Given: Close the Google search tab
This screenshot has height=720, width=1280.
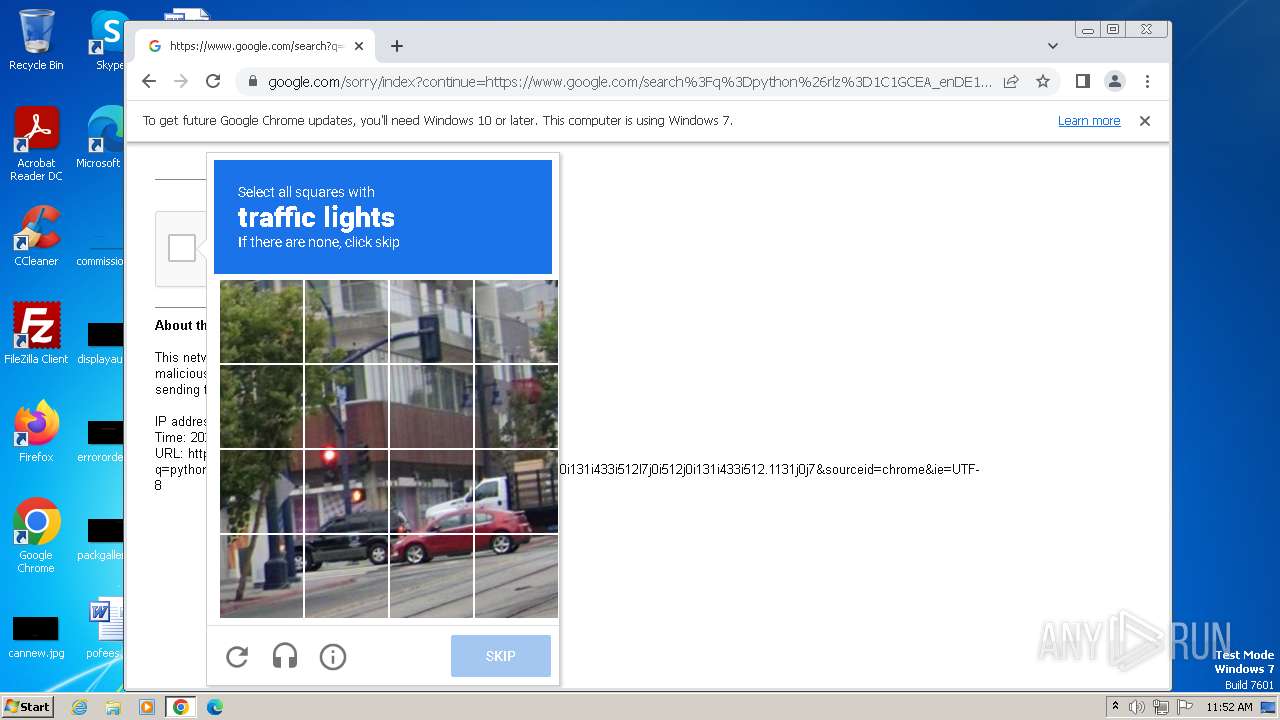Looking at the screenshot, I should [359, 46].
